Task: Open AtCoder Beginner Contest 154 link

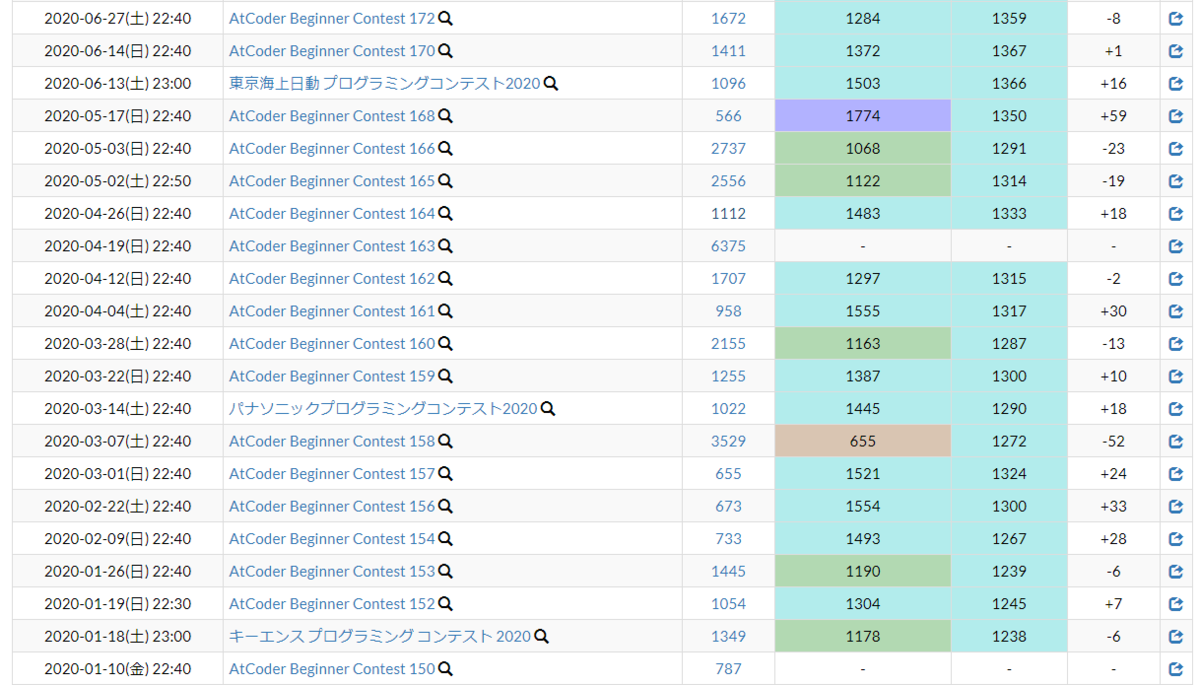Action: click(332, 538)
